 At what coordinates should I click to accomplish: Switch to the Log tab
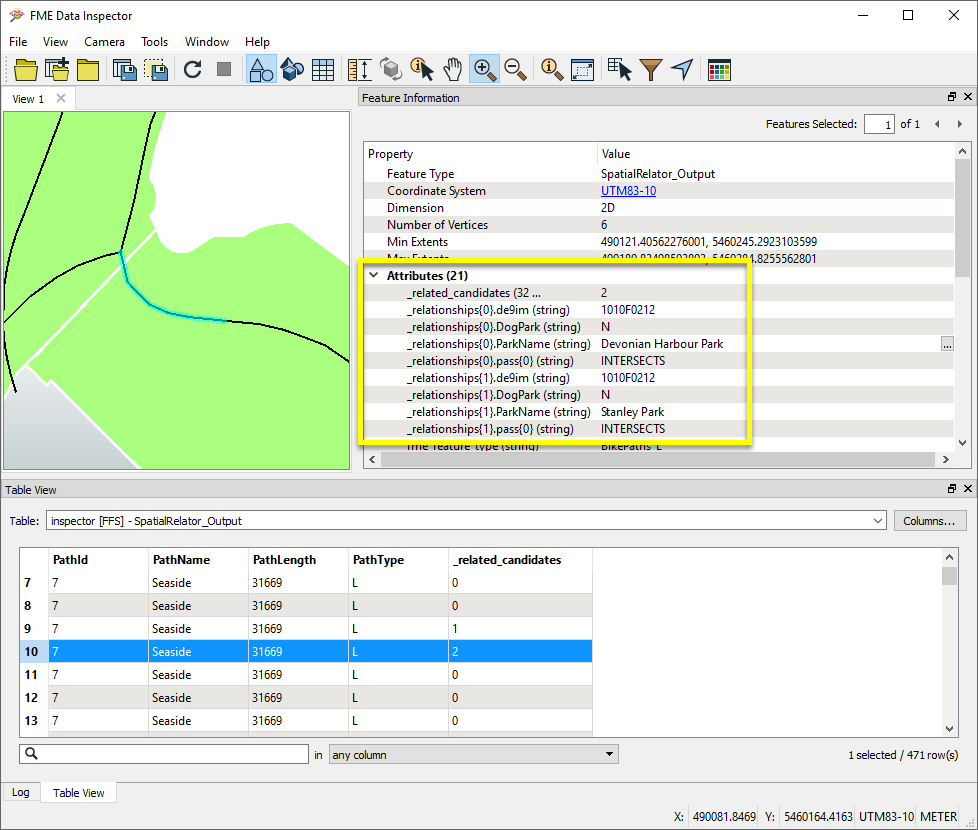(21, 793)
